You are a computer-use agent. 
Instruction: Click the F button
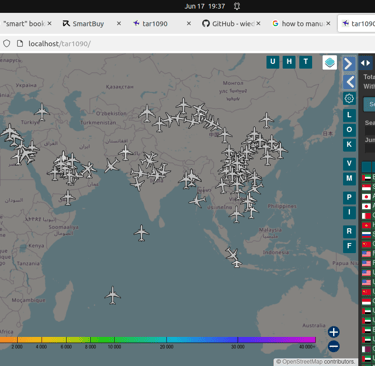(349, 246)
